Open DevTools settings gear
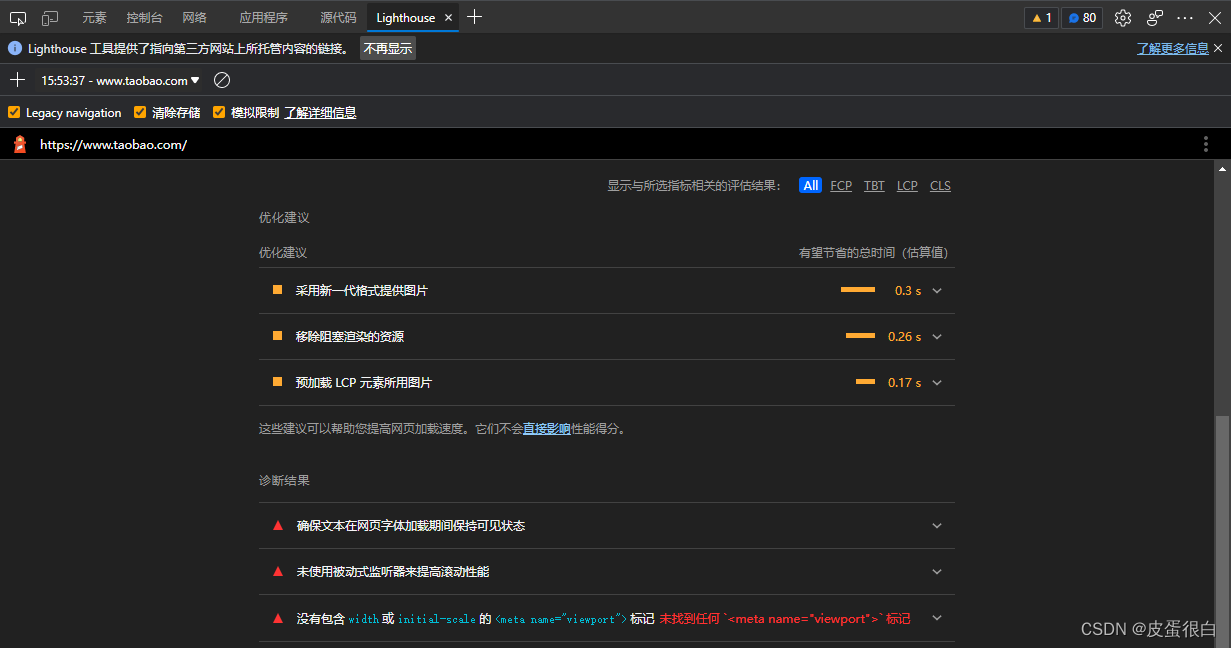This screenshot has height=648, width=1231. [x=1123, y=18]
